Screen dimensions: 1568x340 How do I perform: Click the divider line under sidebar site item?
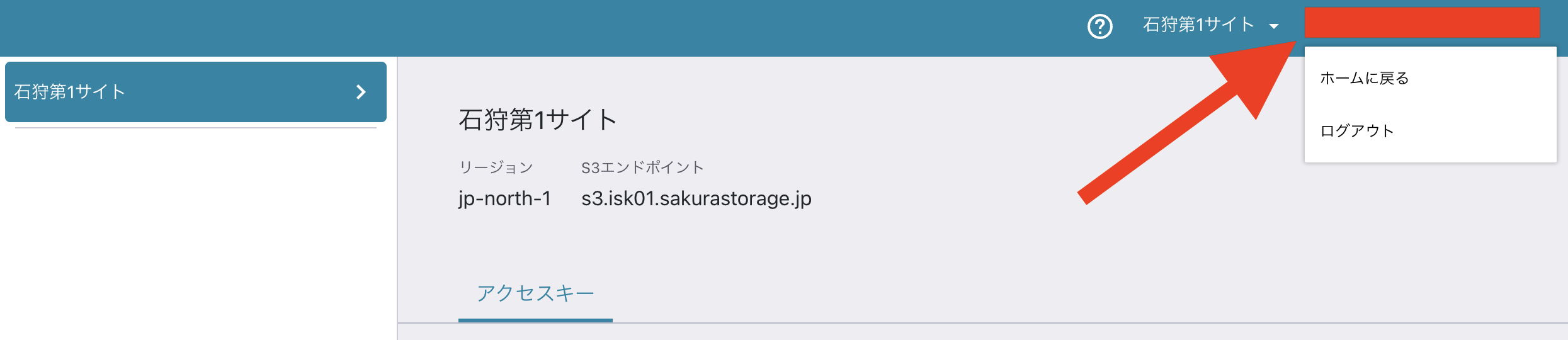pos(195,128)
